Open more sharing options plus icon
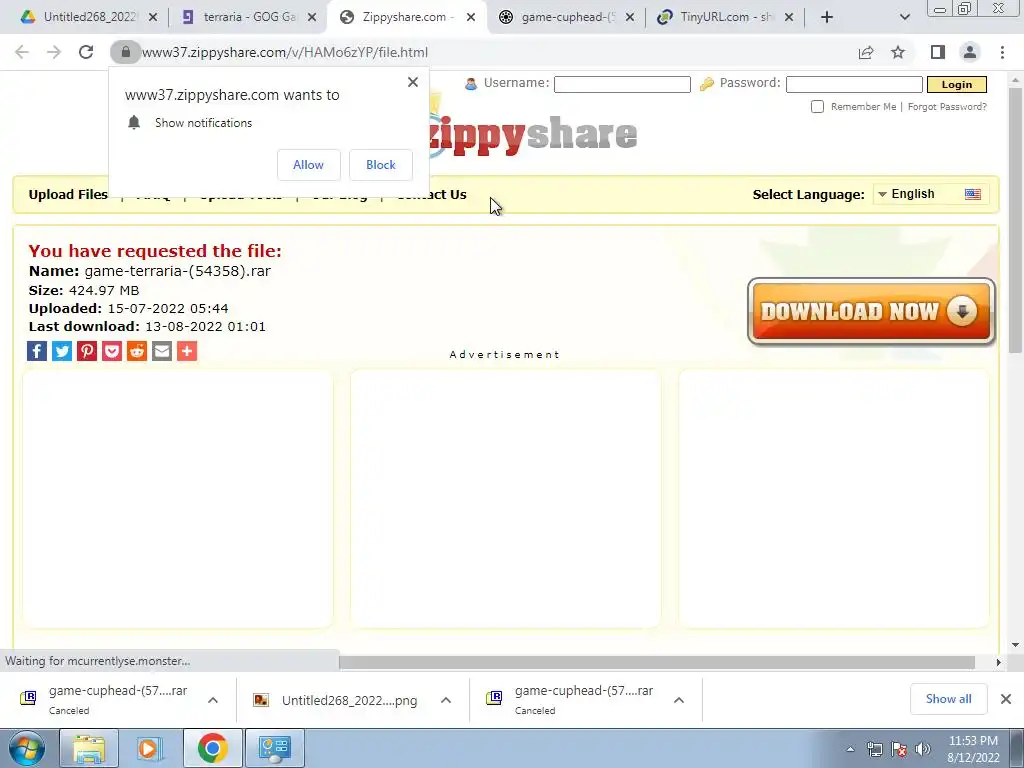 click(x=187, y=351)
